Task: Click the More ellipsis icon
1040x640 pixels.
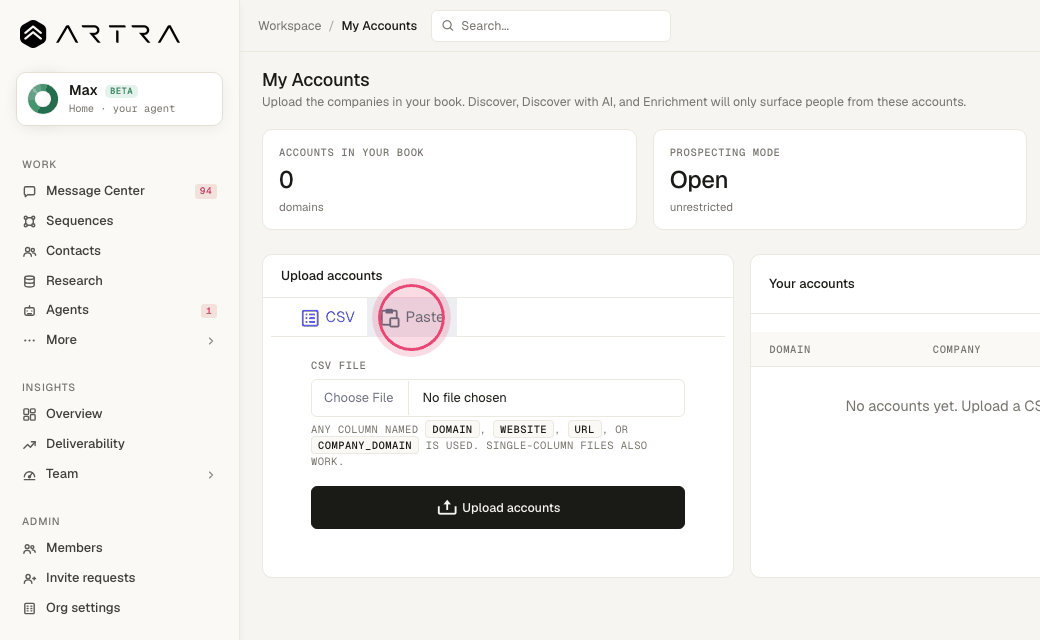Action: coord(29,340)
